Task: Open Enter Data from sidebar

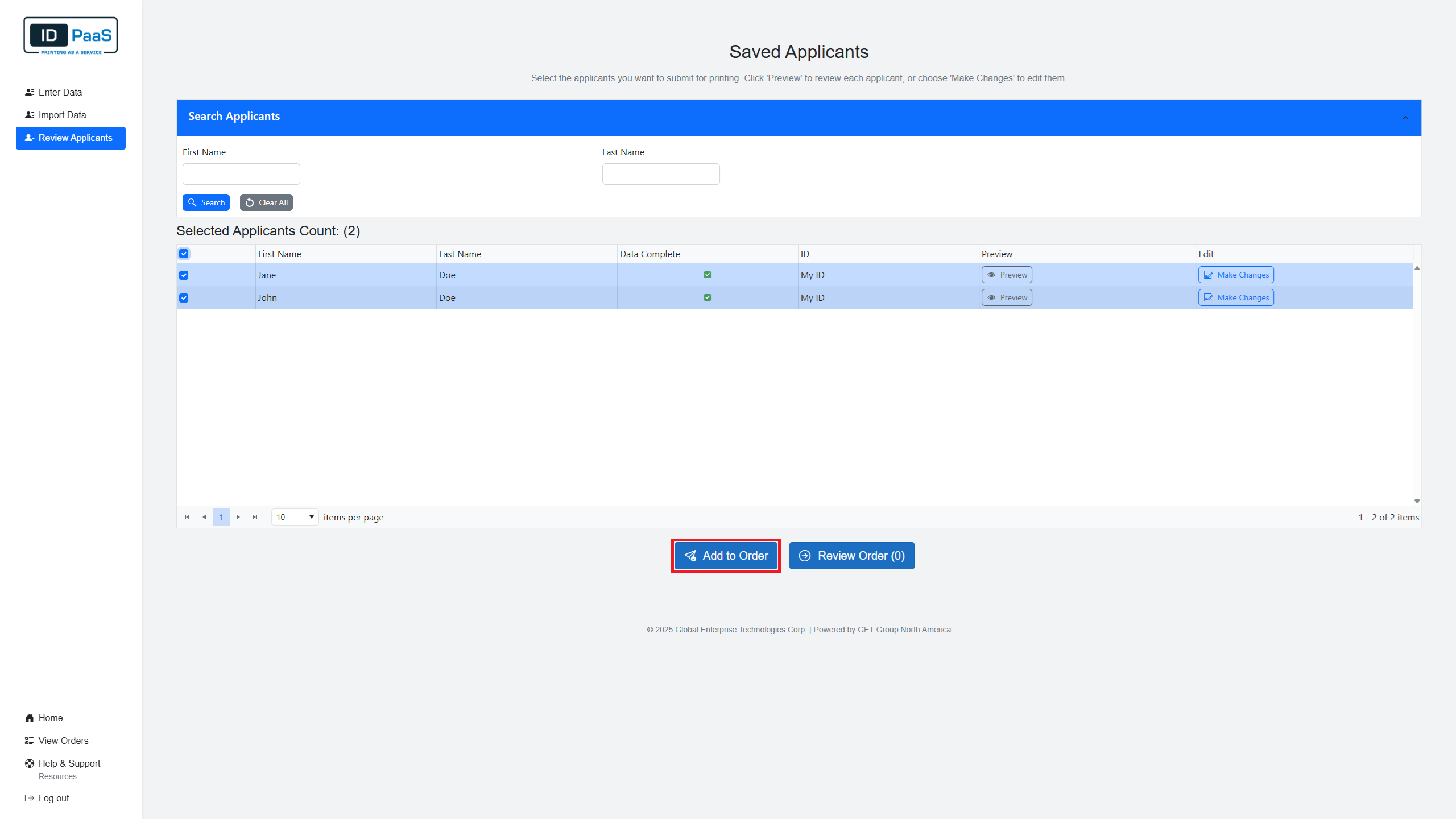Action: pos(60,92)
